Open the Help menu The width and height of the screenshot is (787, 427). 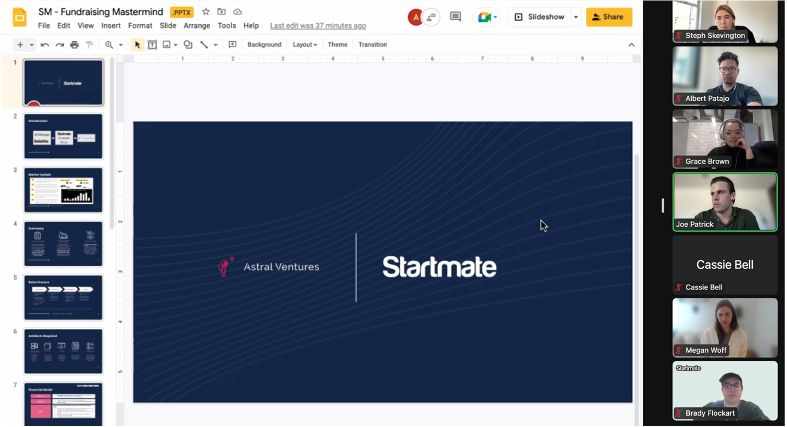point(251,26)
